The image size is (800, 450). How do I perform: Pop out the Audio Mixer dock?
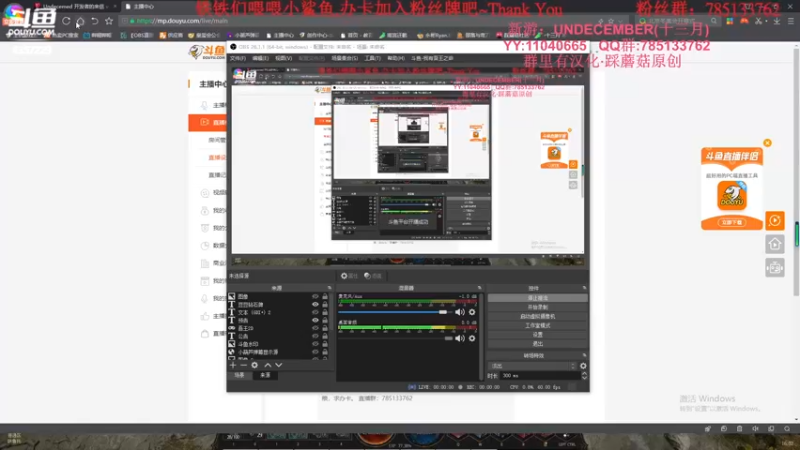pyautogui.click(x=480, y=288)
